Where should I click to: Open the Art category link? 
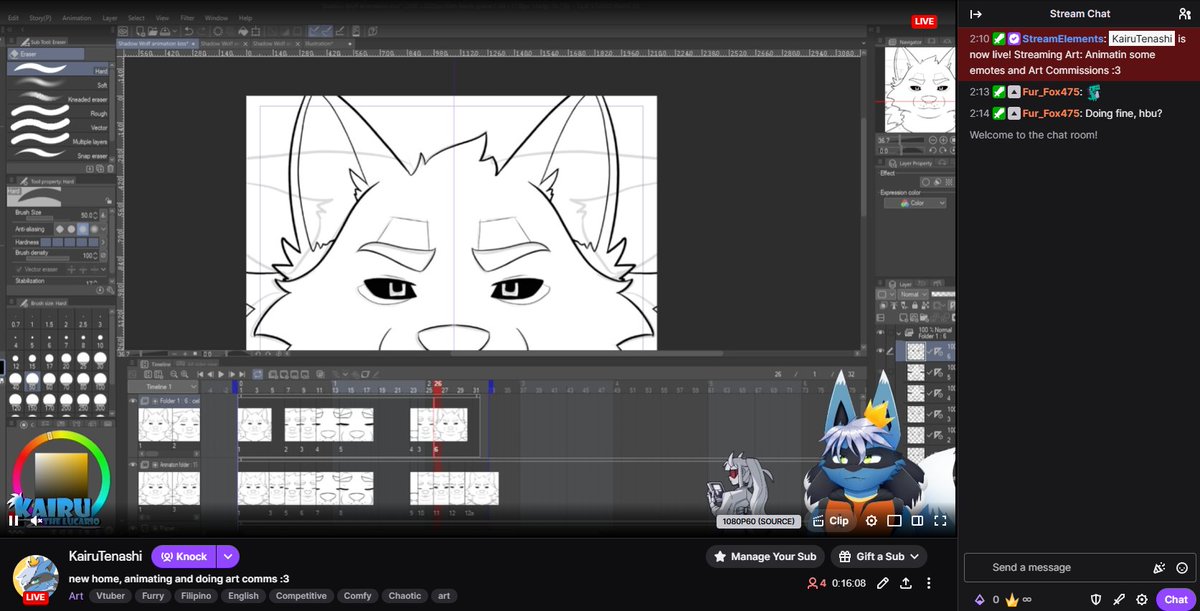click(76, 596)
